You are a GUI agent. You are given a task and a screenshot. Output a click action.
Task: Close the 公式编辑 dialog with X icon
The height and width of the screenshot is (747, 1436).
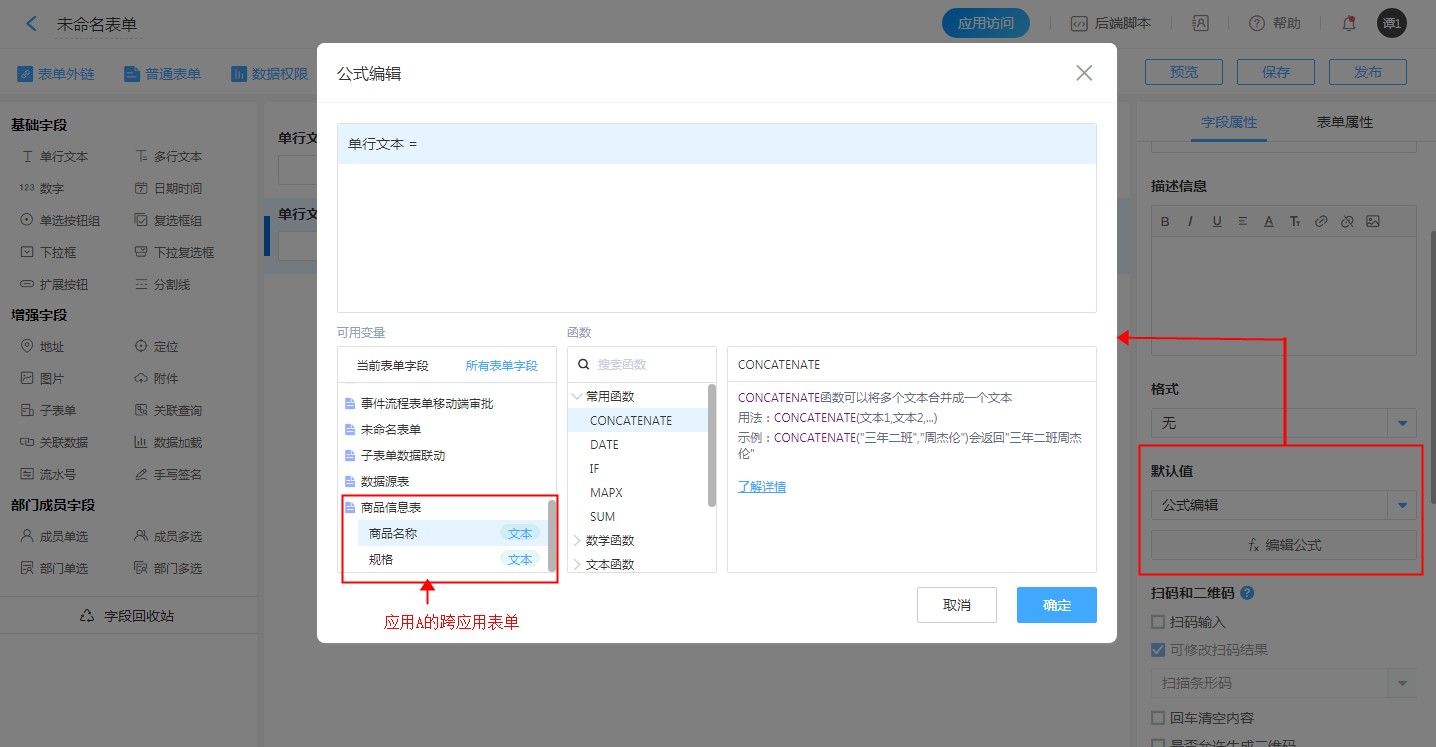(1084, 73)
